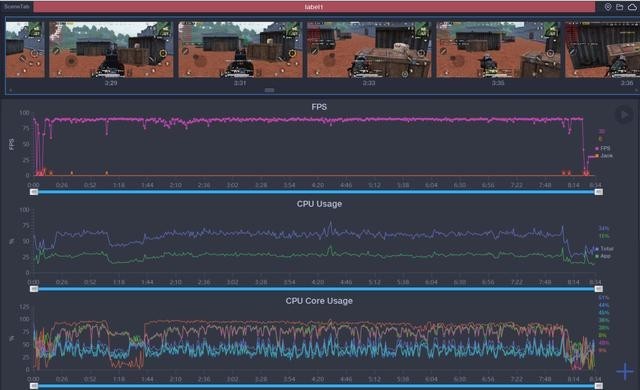
Task: Click the CPU Core Usage right range handle
Action: pyautogui.click(x=598, y=386)
